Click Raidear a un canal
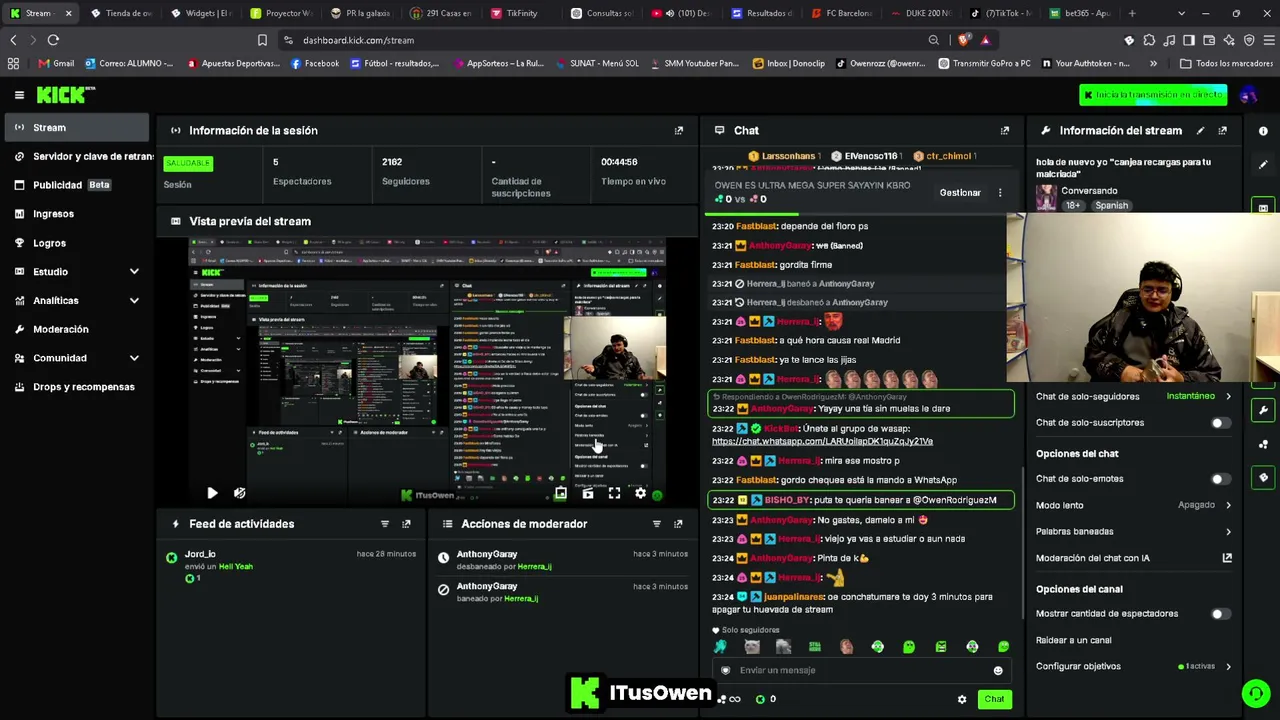Viewport: 1280px width, 720px height. pyautogui.click(x=1073, y=640)
